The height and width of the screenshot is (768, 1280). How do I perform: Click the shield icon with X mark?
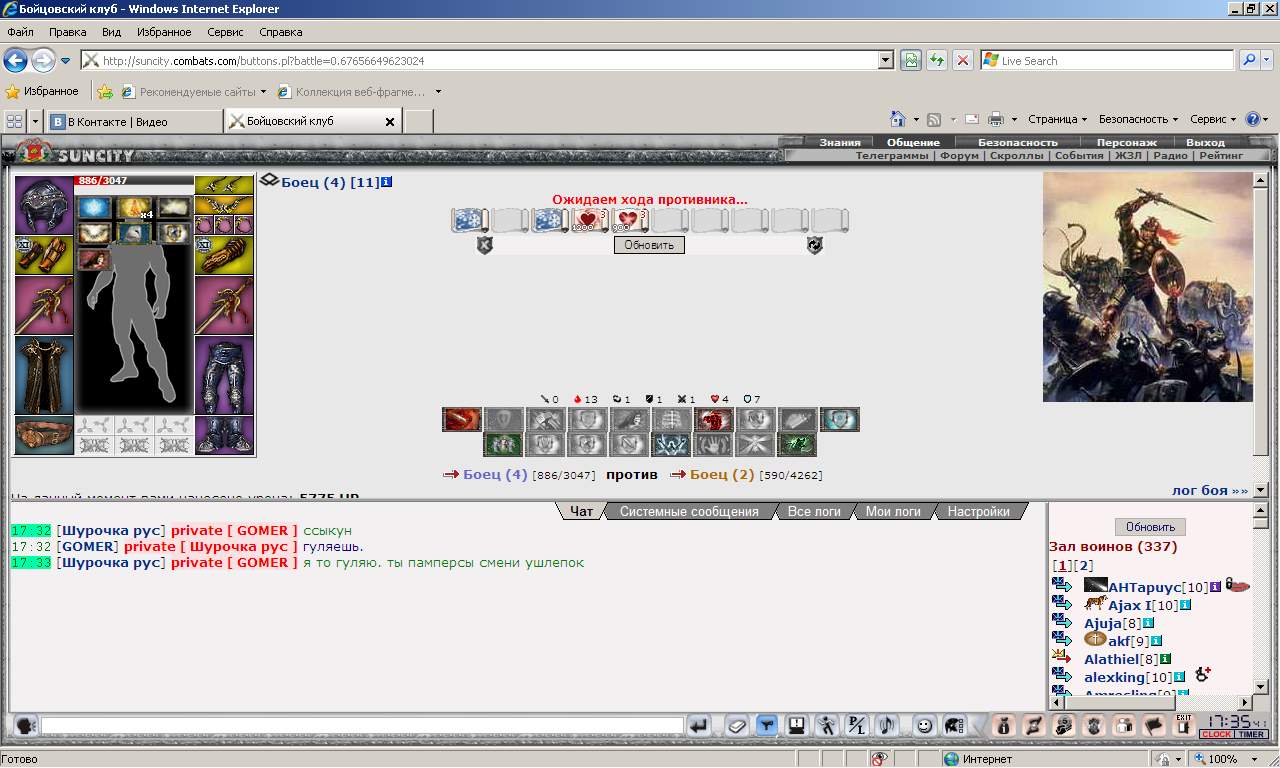coord(485,245)
